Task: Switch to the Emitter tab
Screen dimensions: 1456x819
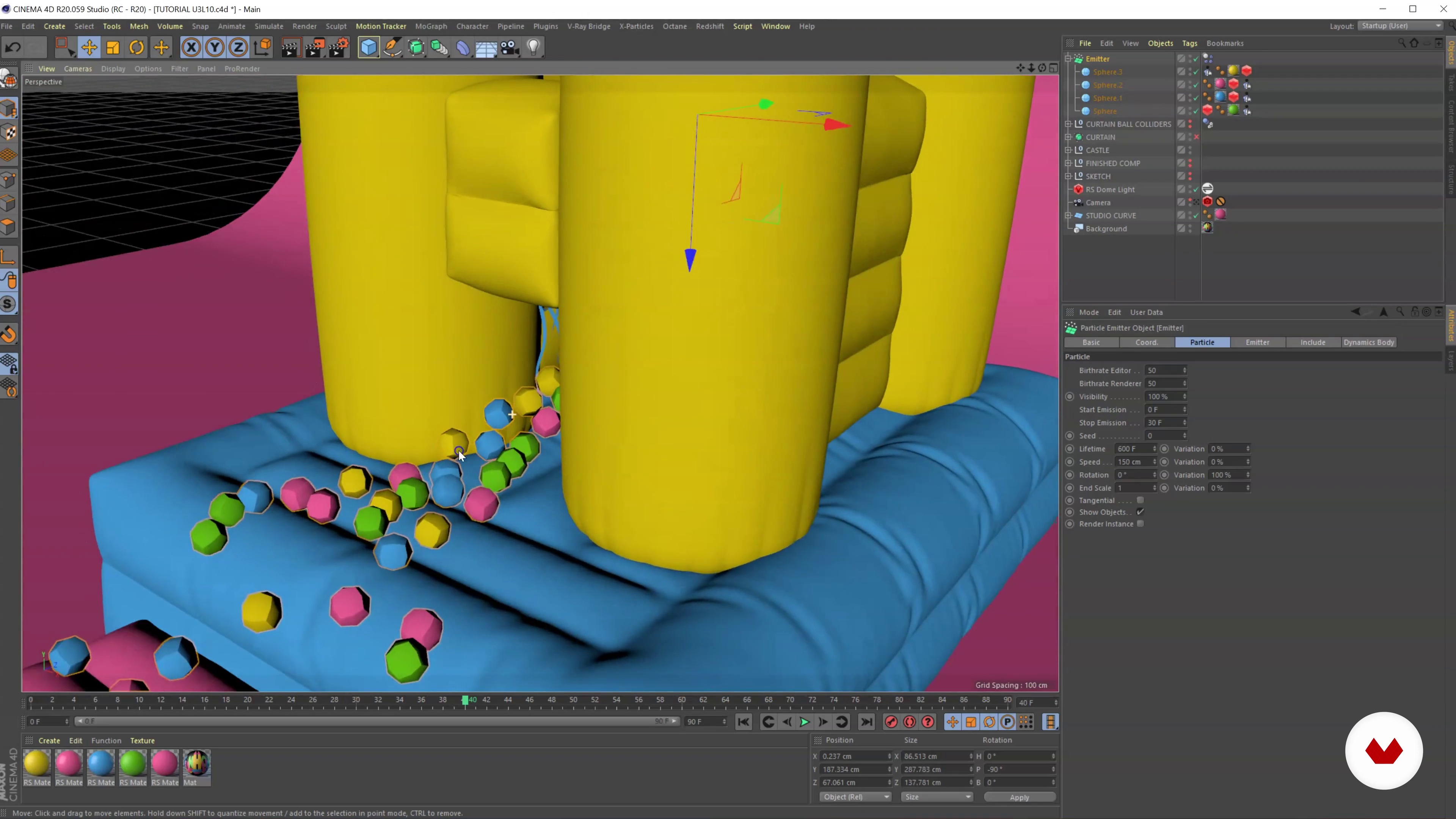Action: [1257, 342]
